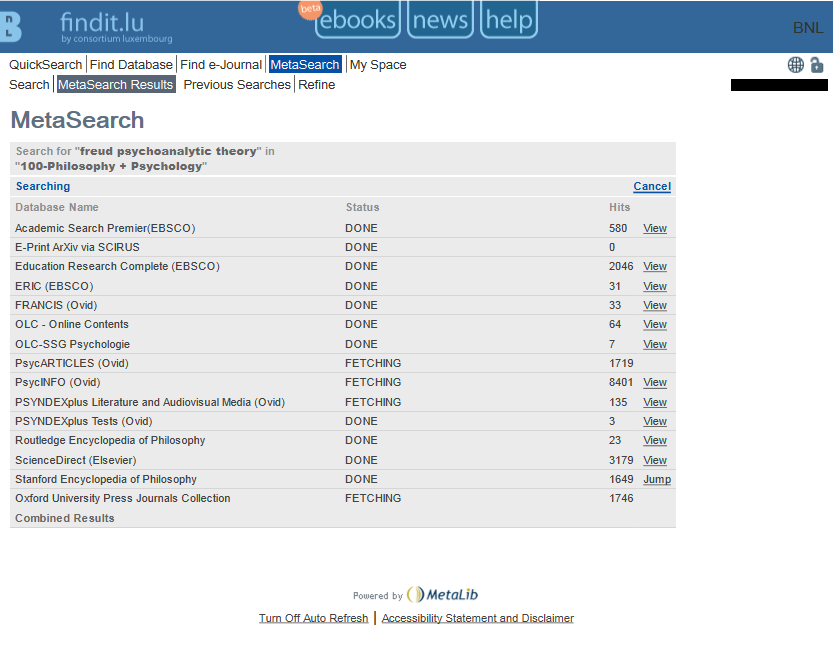Click the 'E-Print ArXiv via SCIRUS' row
The image size is (833, 646).
[343, 248]
